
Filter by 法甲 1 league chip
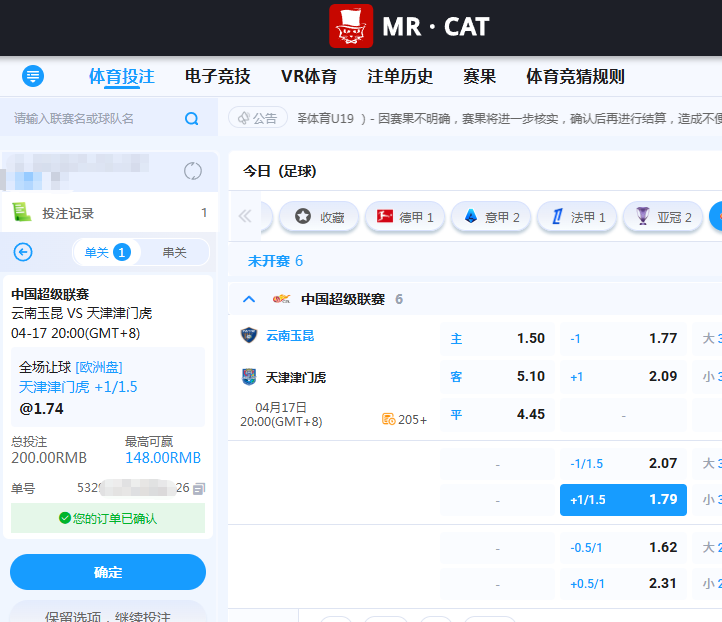[x=577, y=216]
